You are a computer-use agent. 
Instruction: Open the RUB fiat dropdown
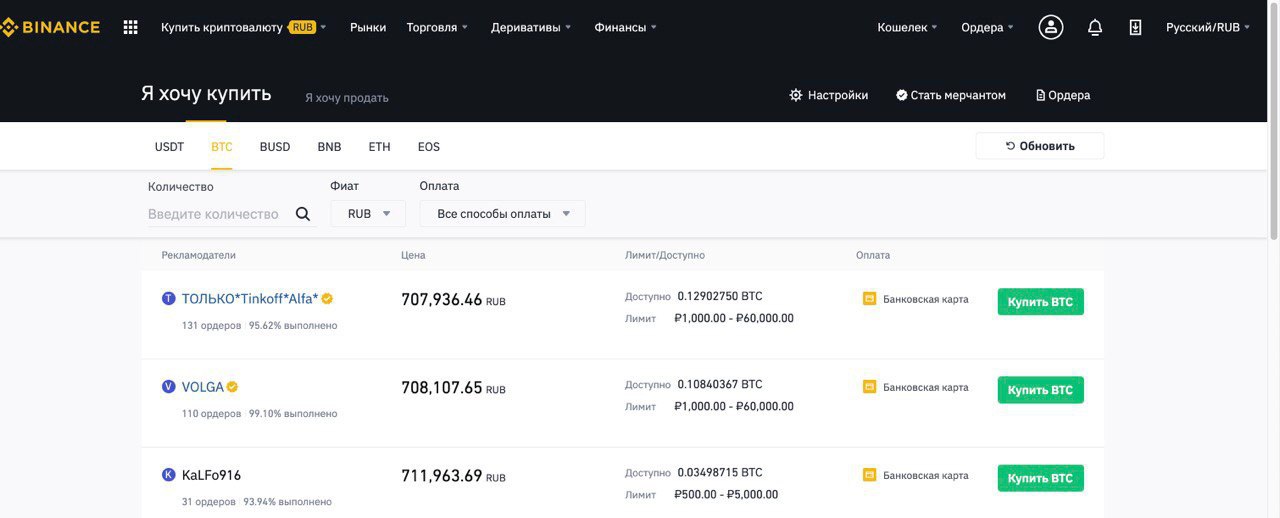tap(368, 213)
